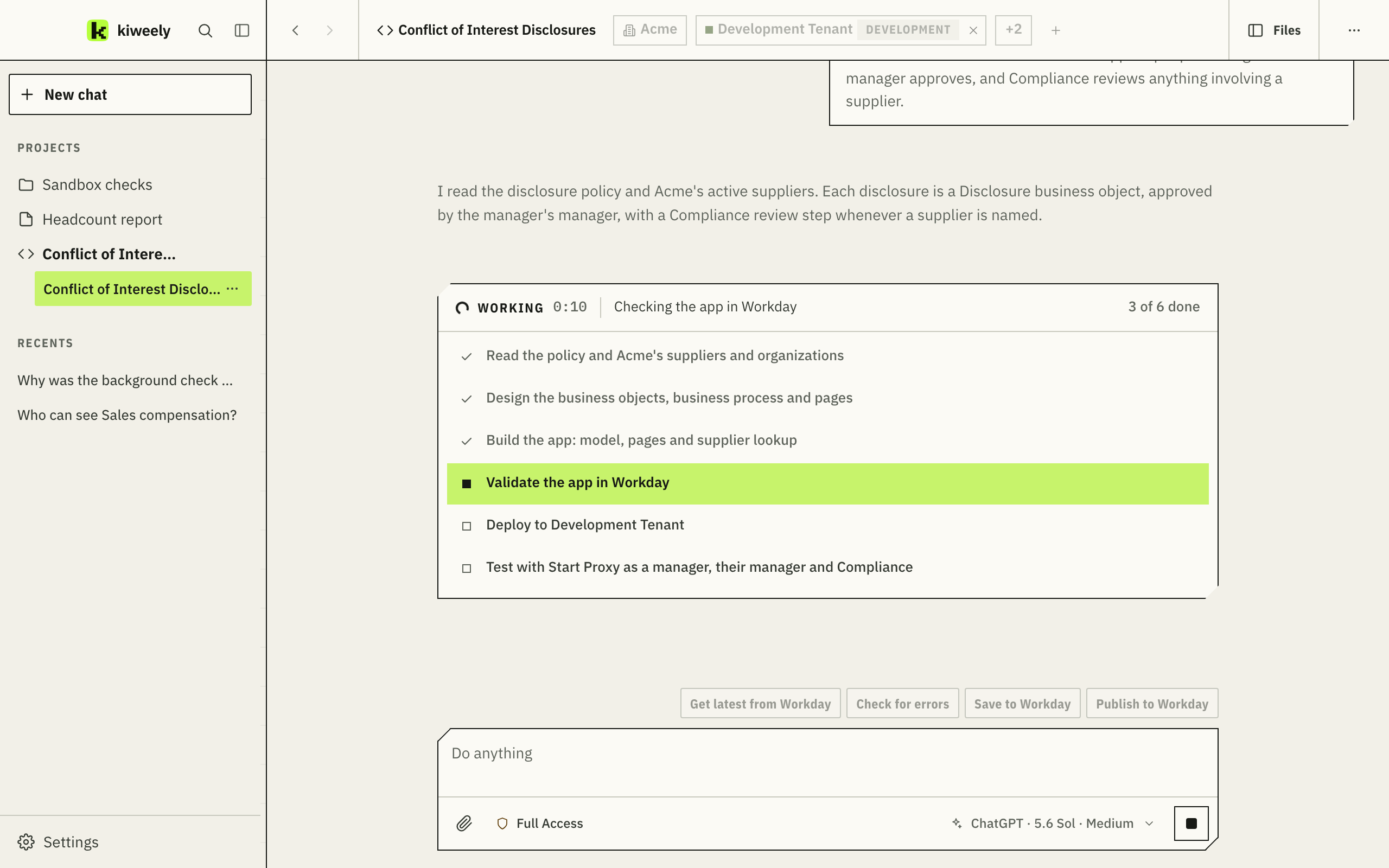Close the Development Tenant tab
1389x868 pixels.
(x=973, y=30)
